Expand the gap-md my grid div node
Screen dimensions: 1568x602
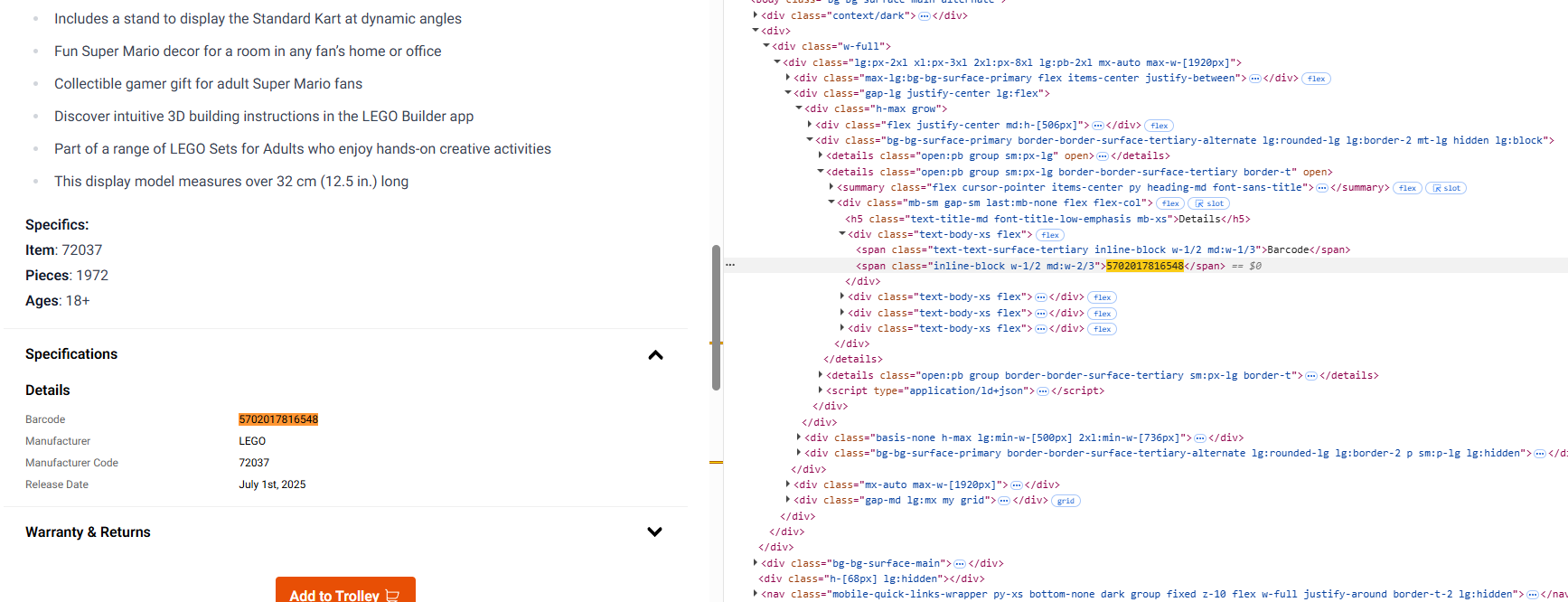788,500
